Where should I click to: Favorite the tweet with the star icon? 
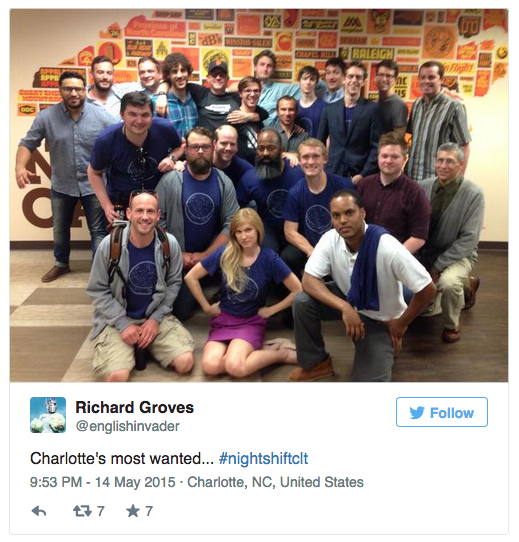pos(133,511)
